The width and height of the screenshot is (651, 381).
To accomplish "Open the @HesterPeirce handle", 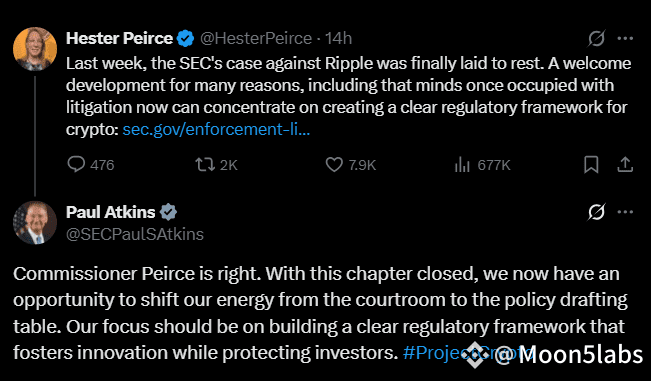I will 256,38.
